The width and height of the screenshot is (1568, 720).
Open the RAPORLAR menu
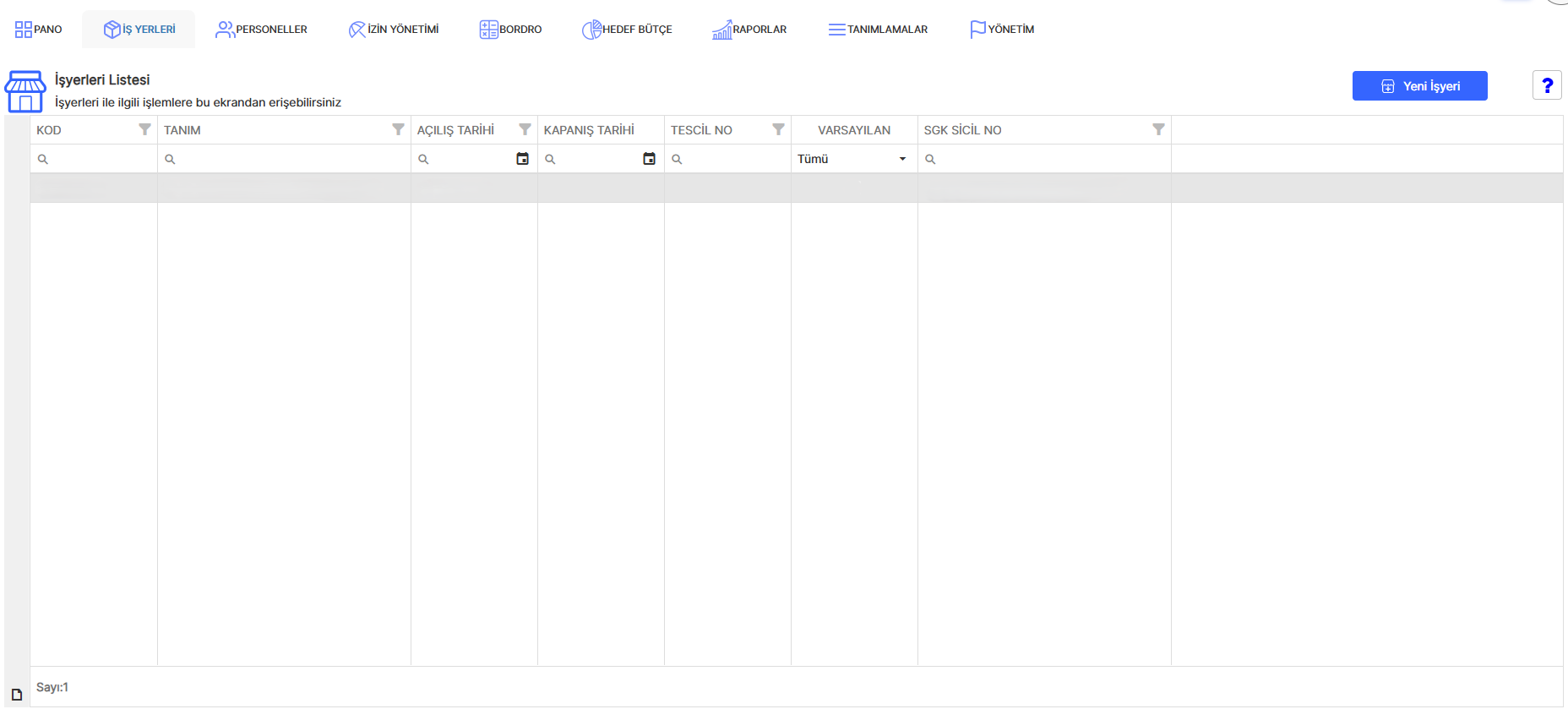click(749, 30)
